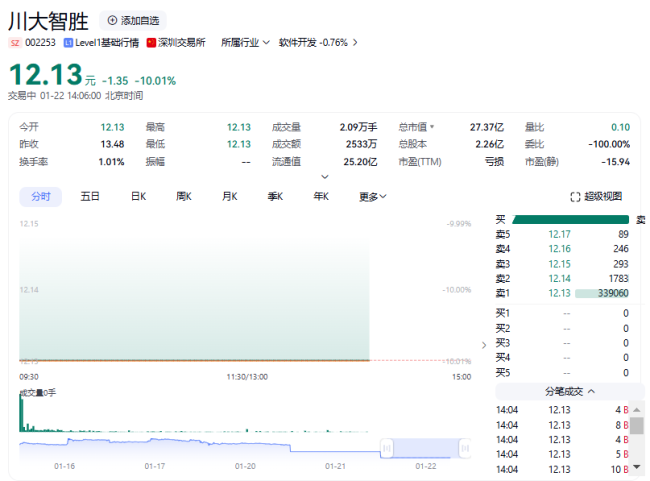Screen dimensions: 650x481
Task: Click the stock code 002253
Action: point(40,43)
